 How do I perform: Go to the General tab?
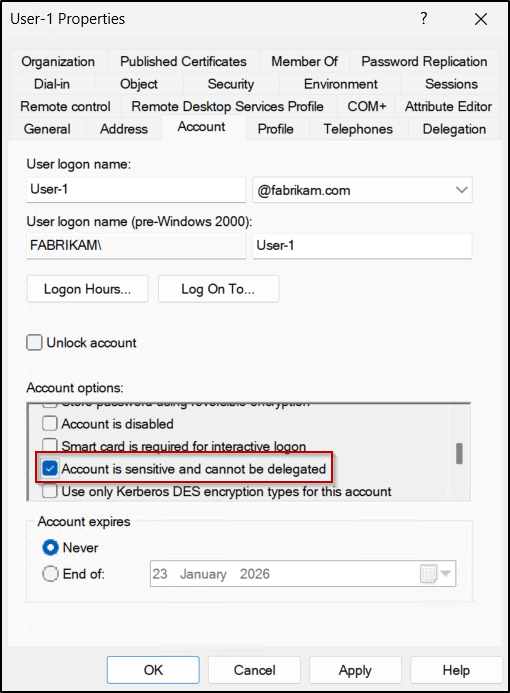coord(47,129)
